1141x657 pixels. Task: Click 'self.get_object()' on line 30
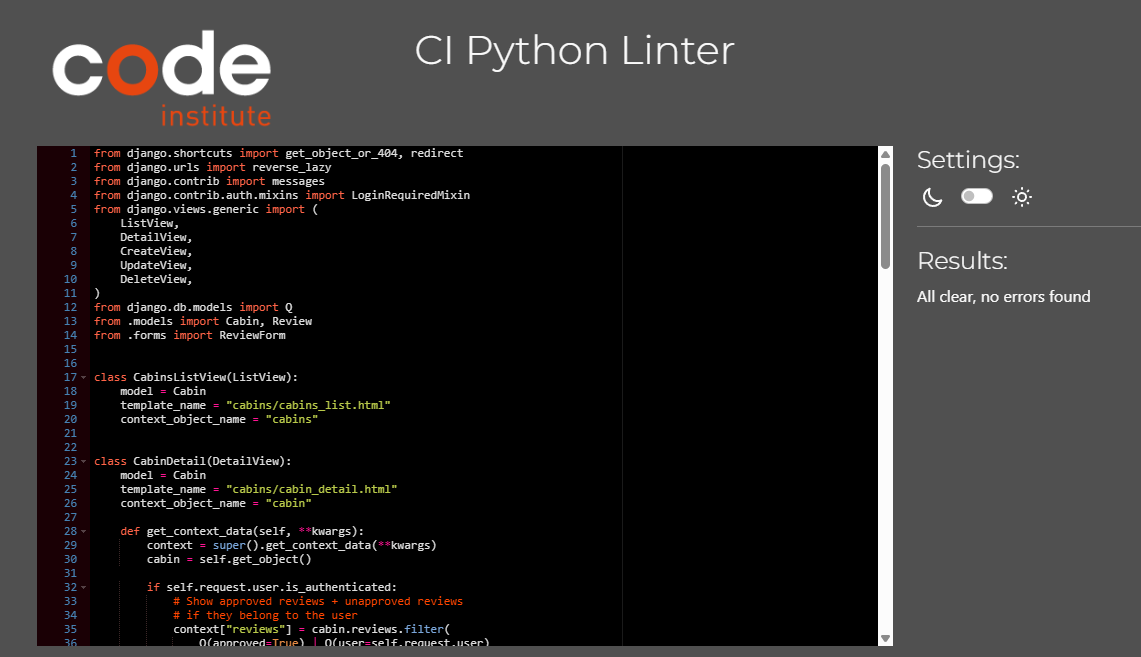tap(255, 560)
